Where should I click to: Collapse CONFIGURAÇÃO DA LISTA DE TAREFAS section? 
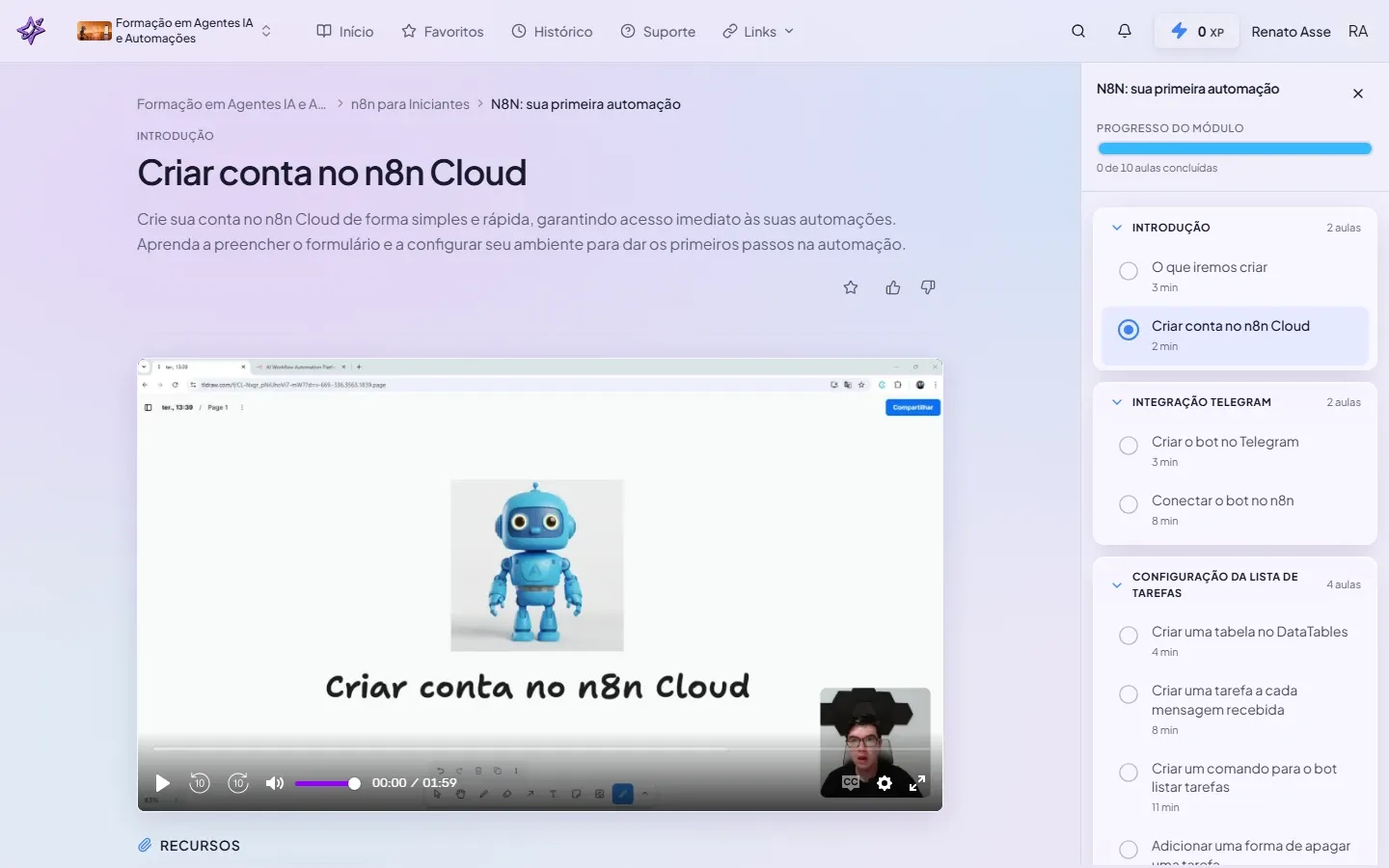coord(1117,584)
